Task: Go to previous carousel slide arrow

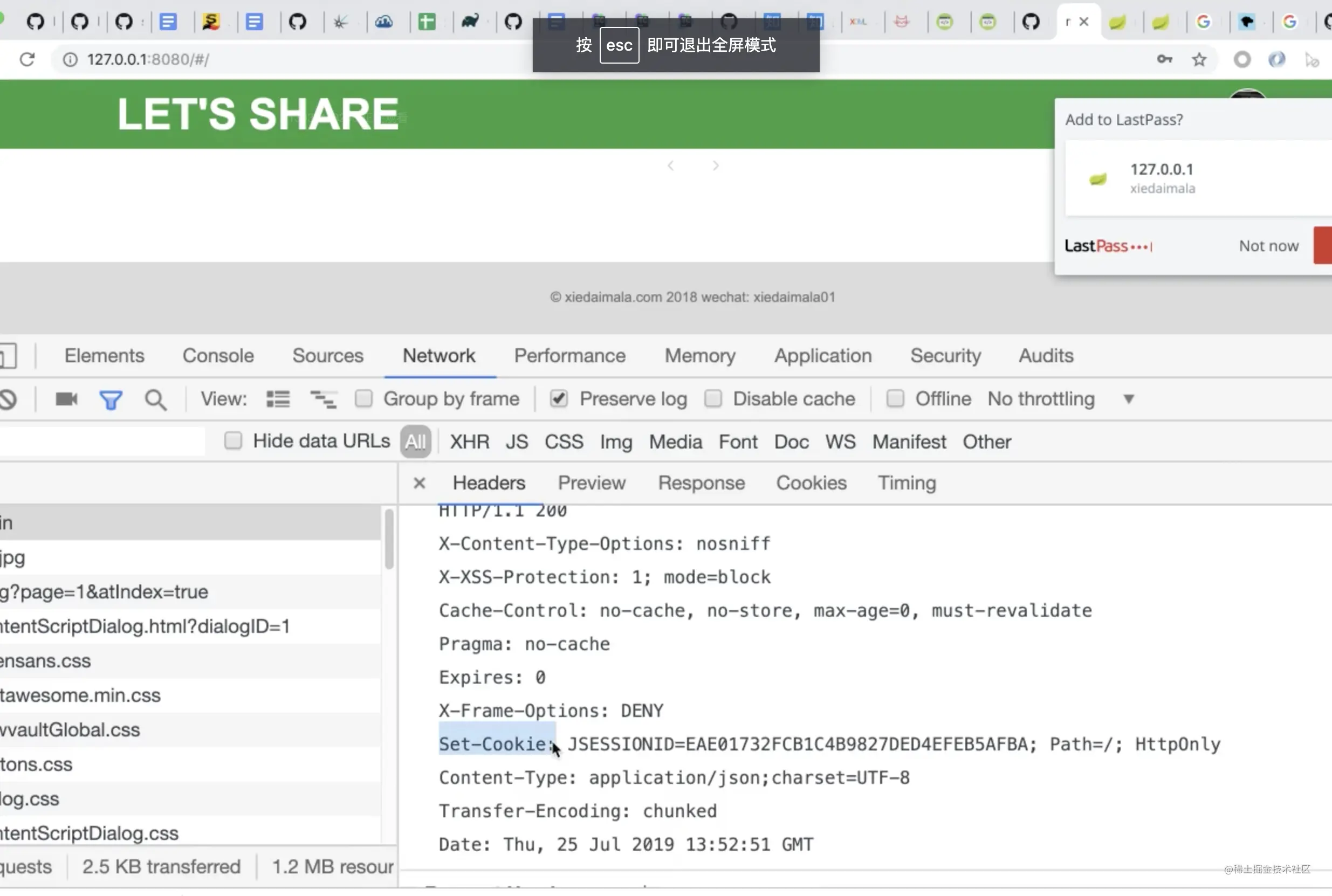Action: click(x=671, y=166)
